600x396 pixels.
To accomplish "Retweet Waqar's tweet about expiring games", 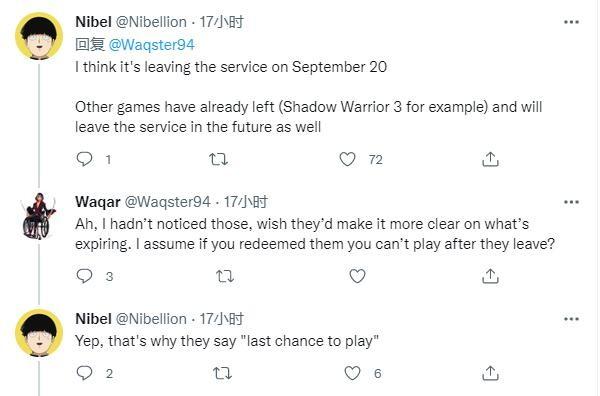I will (x=225, y=276).
